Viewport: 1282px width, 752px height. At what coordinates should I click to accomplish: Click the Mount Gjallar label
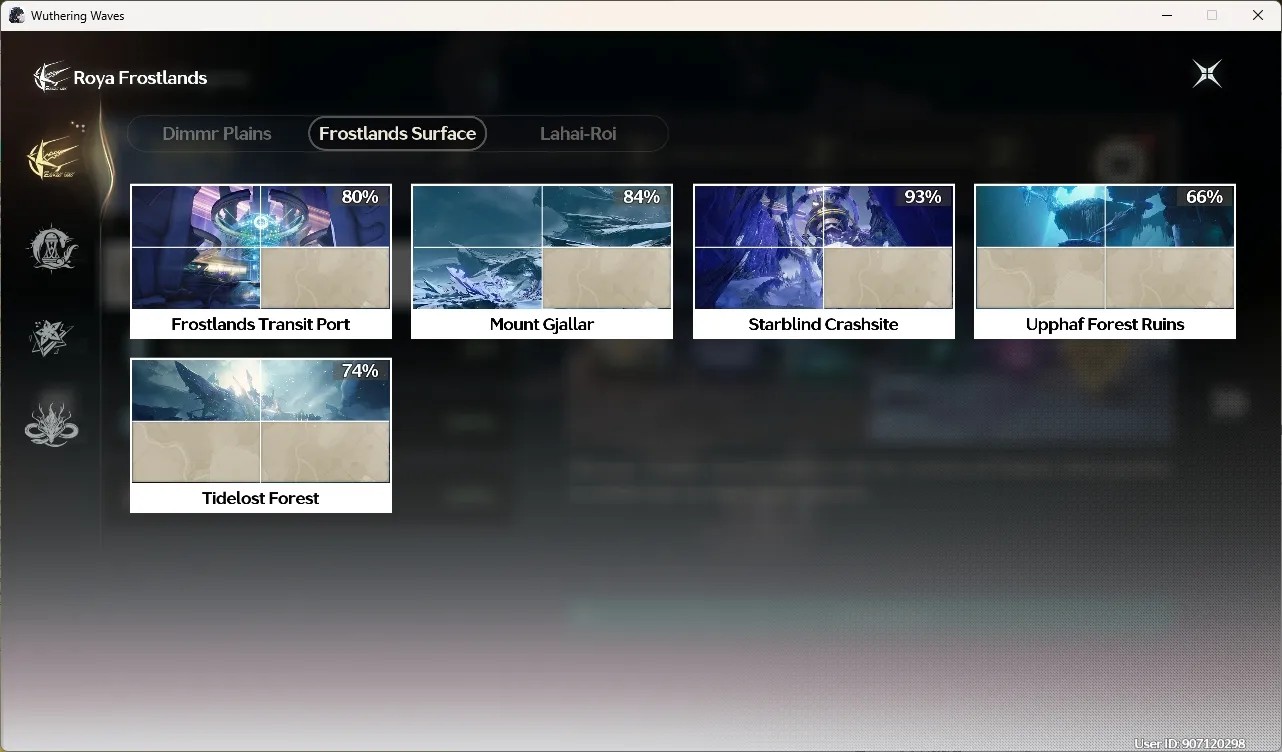pos(542,324)
